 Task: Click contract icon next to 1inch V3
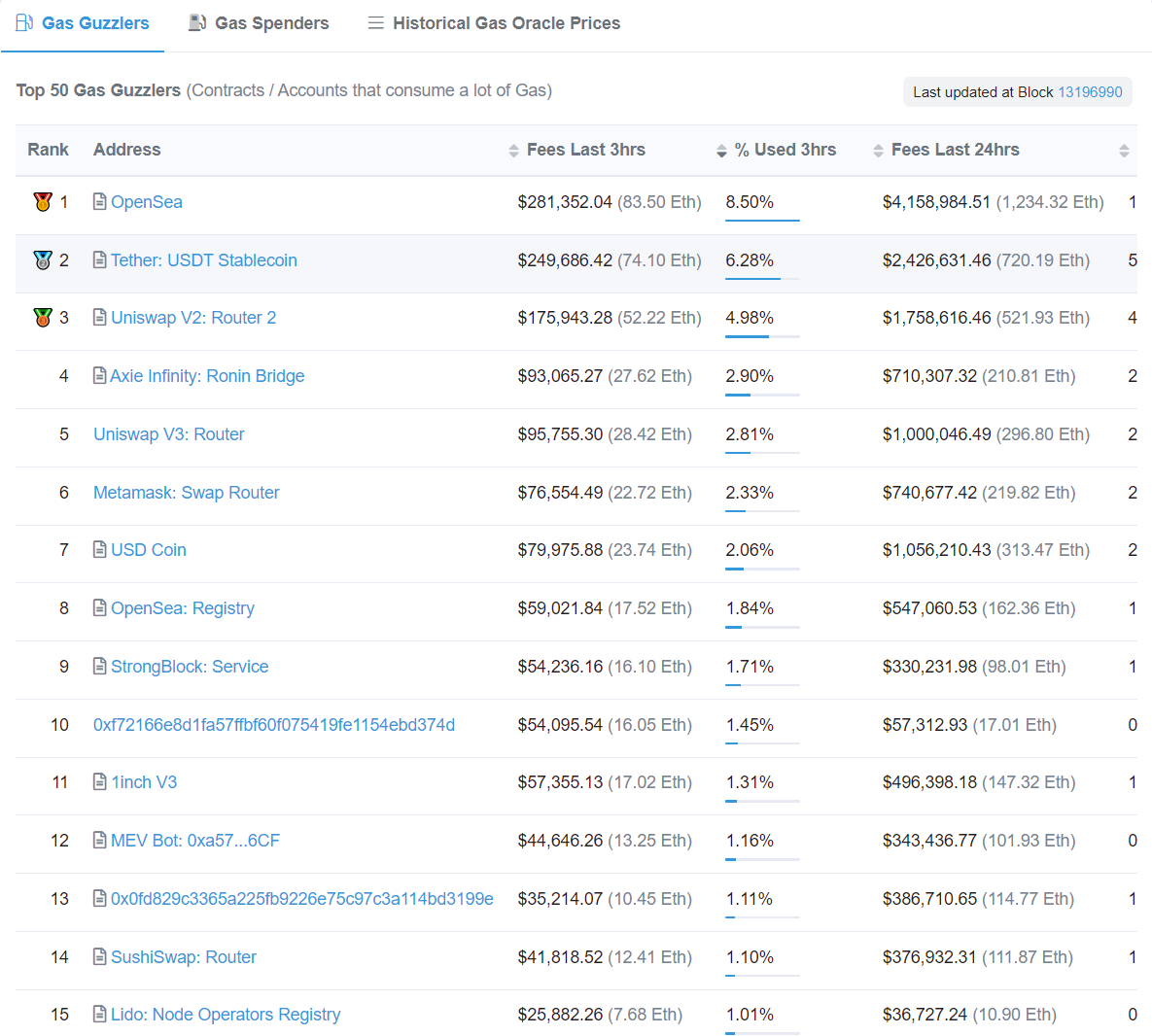(100, 781)
